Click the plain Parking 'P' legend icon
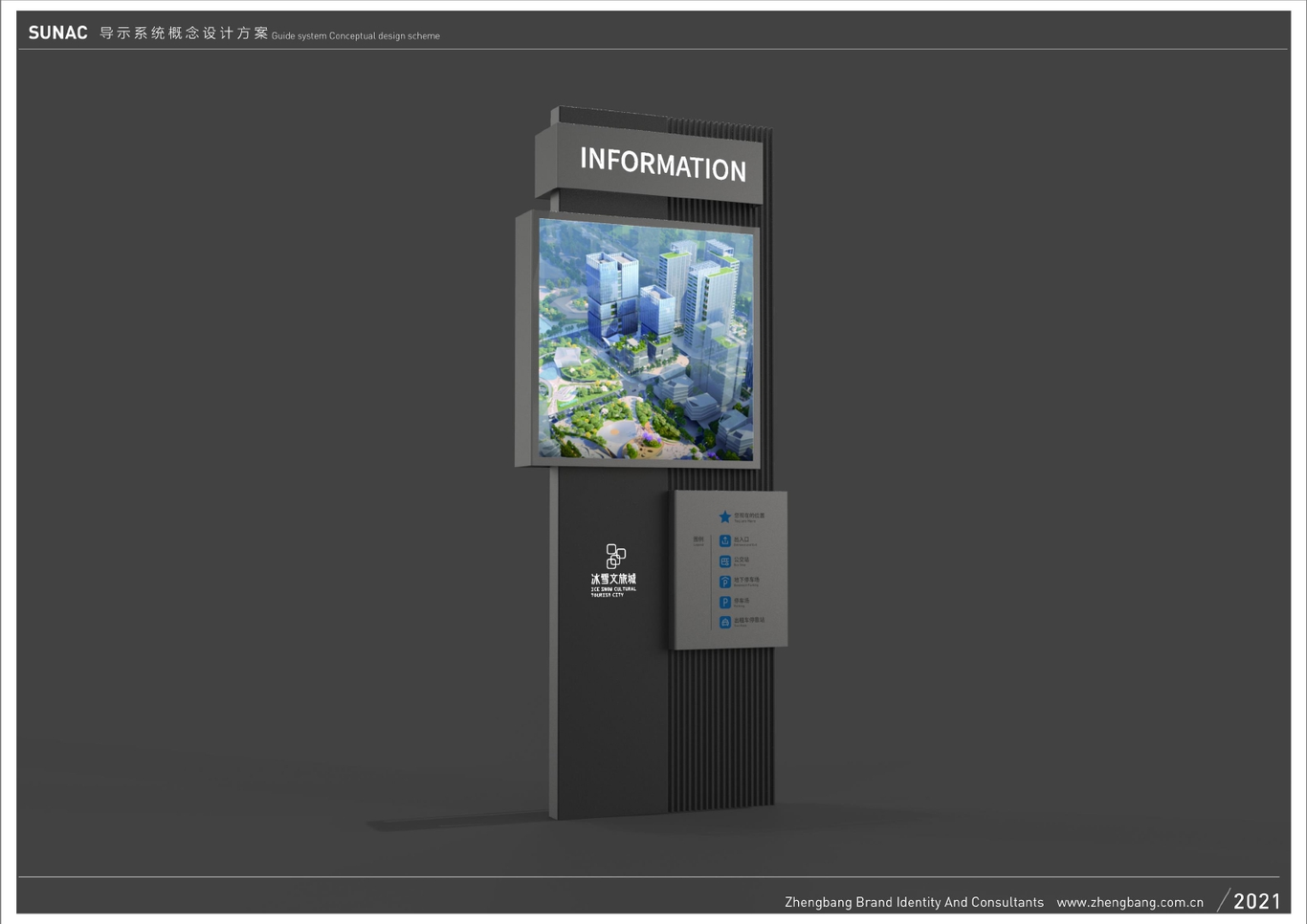The width and height of the screenshot is (1307, 924). 724,603
